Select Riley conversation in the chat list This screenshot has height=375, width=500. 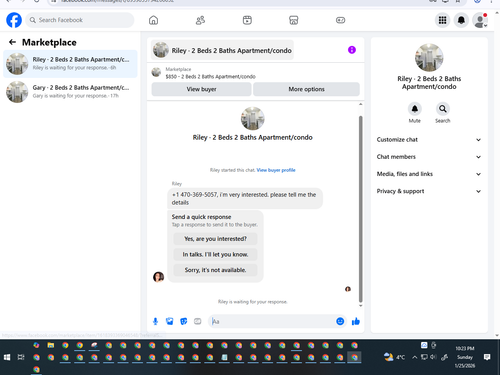70,64
